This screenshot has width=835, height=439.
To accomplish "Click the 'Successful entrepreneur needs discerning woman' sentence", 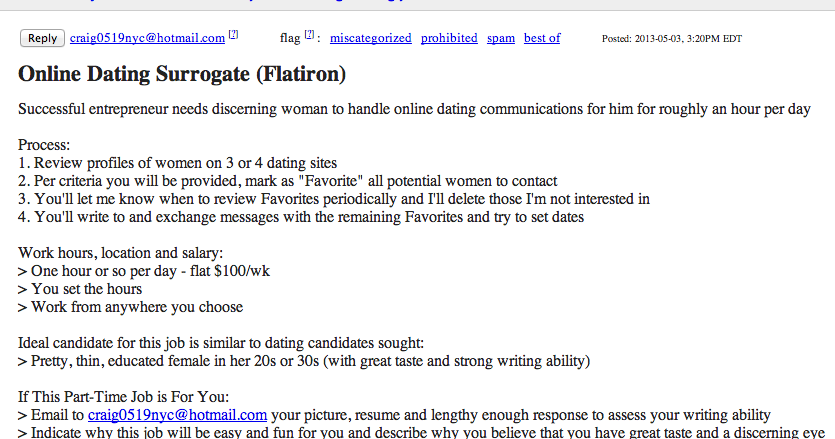I will pos(414,109).
